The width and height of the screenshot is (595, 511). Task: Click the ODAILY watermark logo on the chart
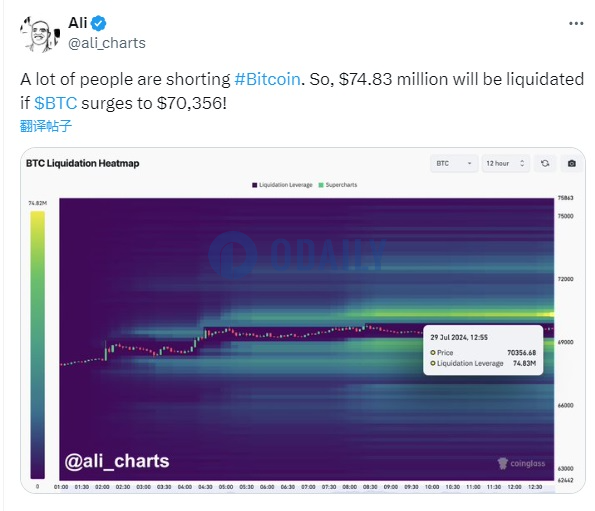pyautogui.click(x=297, y=255)
